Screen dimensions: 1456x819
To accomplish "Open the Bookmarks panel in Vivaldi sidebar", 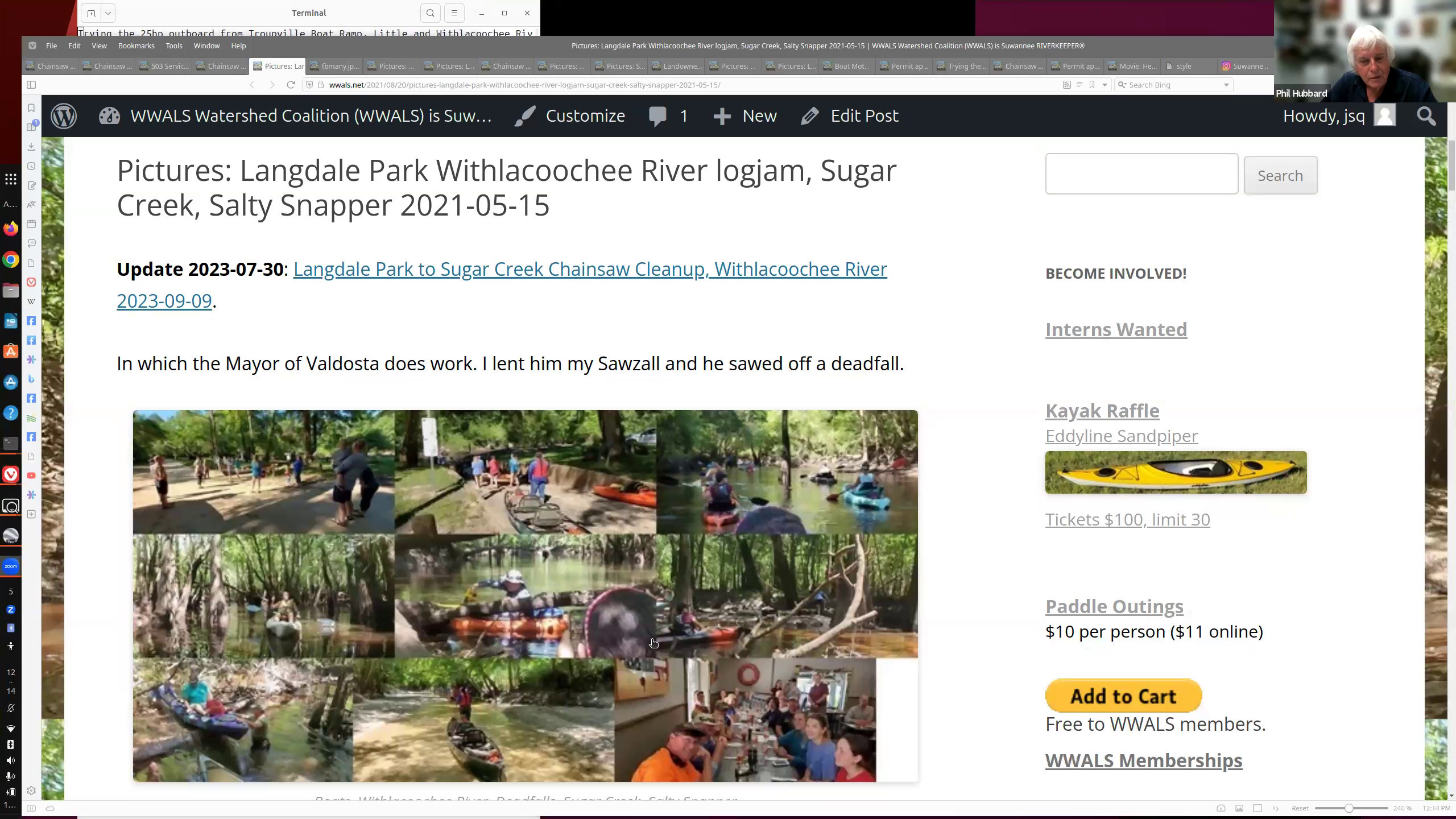I will pos(31,108).
